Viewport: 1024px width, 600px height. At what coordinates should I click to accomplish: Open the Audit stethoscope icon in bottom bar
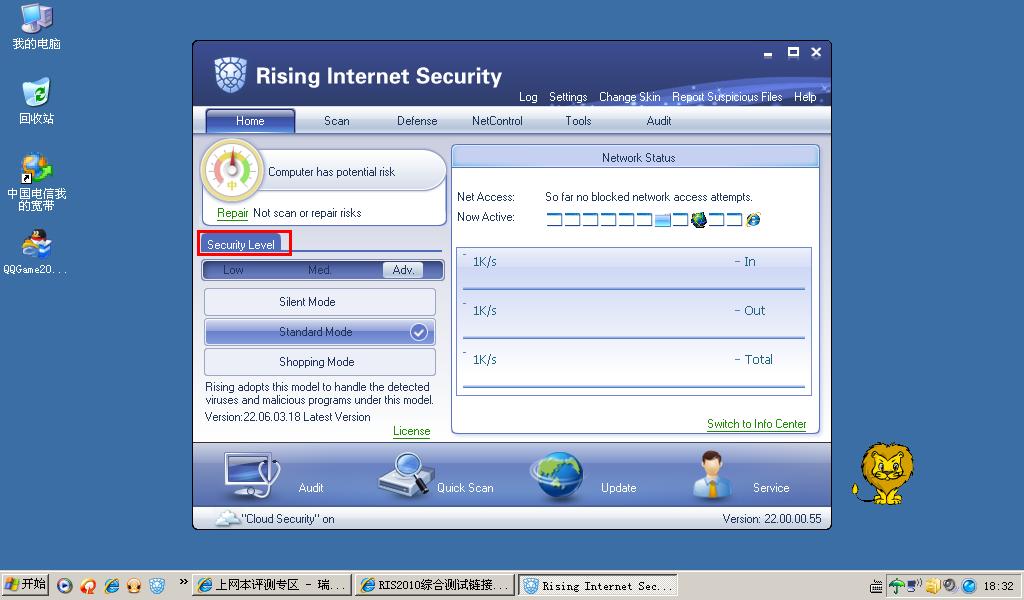252,476
